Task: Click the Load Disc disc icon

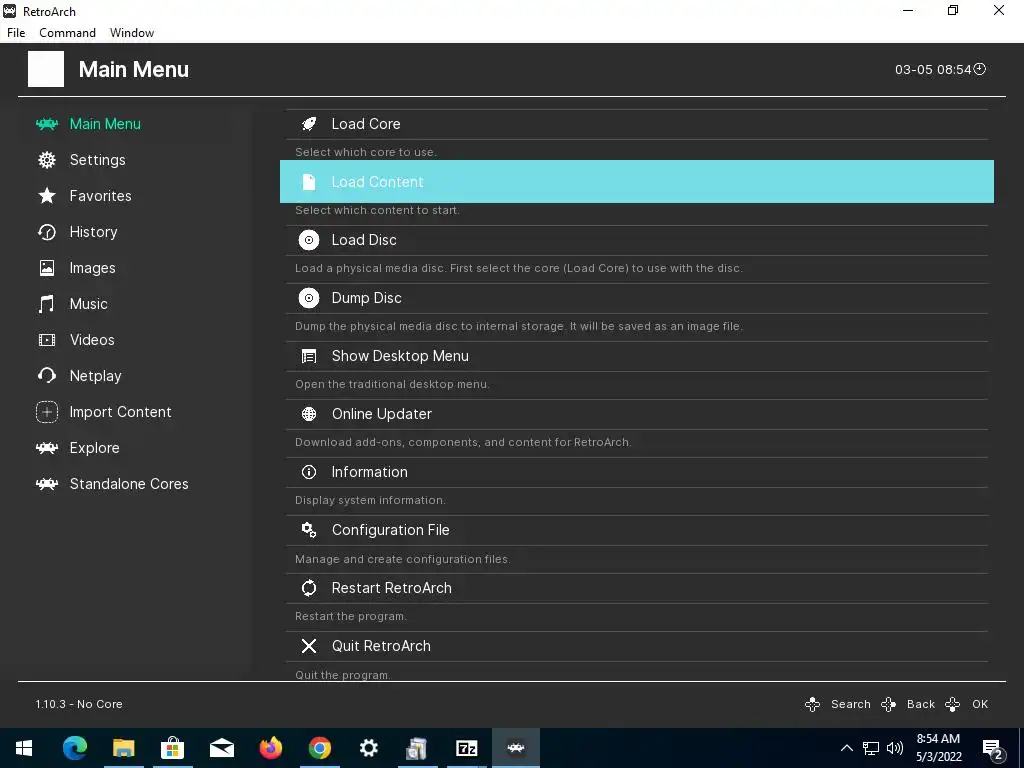Action: click(309, 240)
